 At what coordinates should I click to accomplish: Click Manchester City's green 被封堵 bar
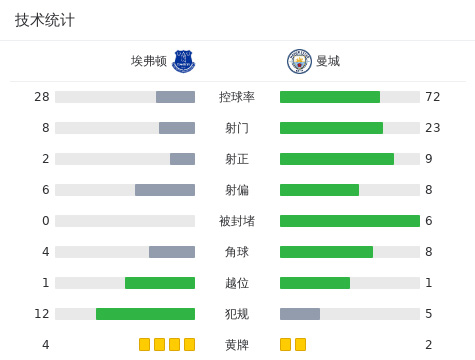[x=350, y=221]
